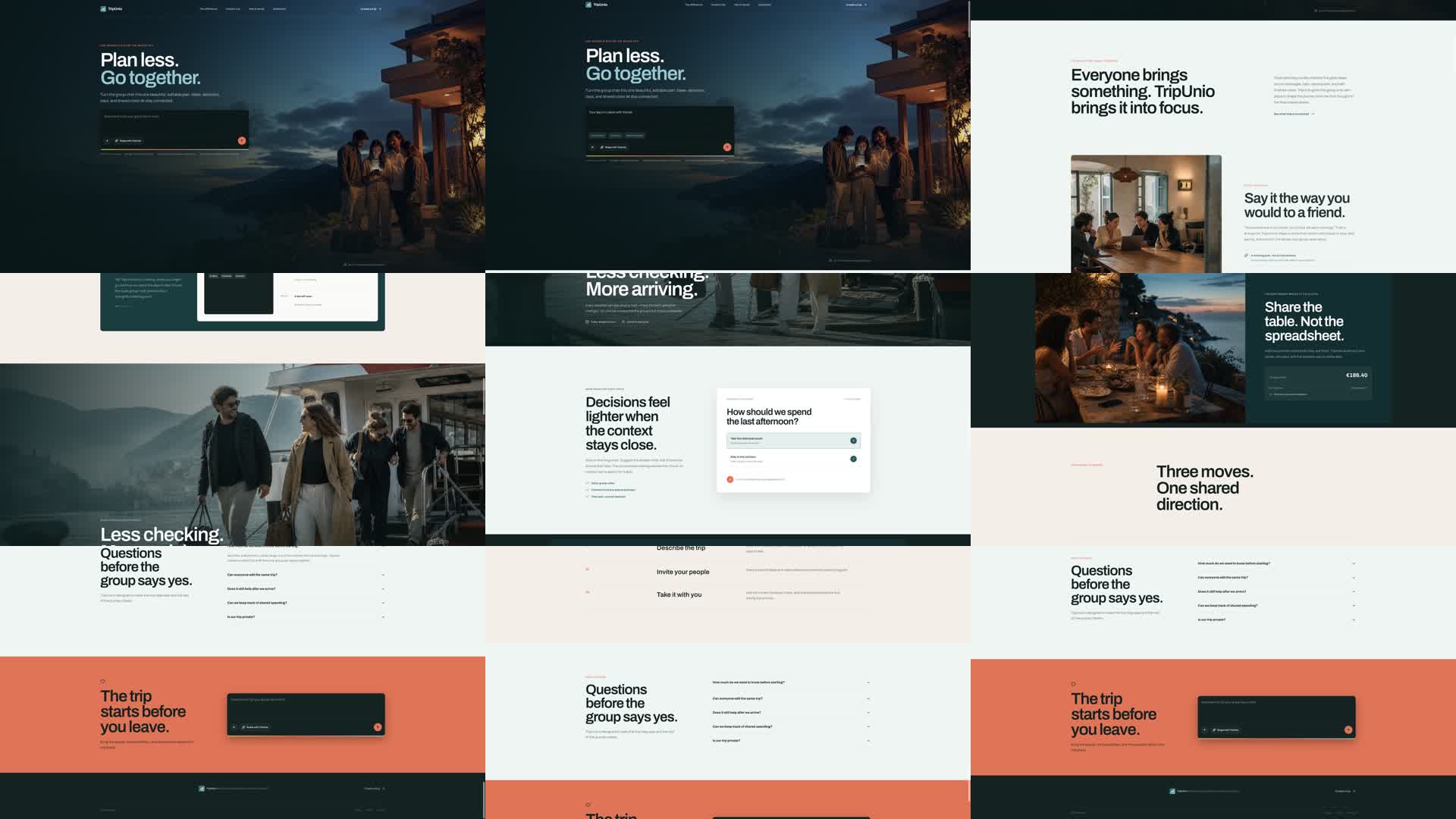Click the 'Invite your people' step title

coord(682,572)
